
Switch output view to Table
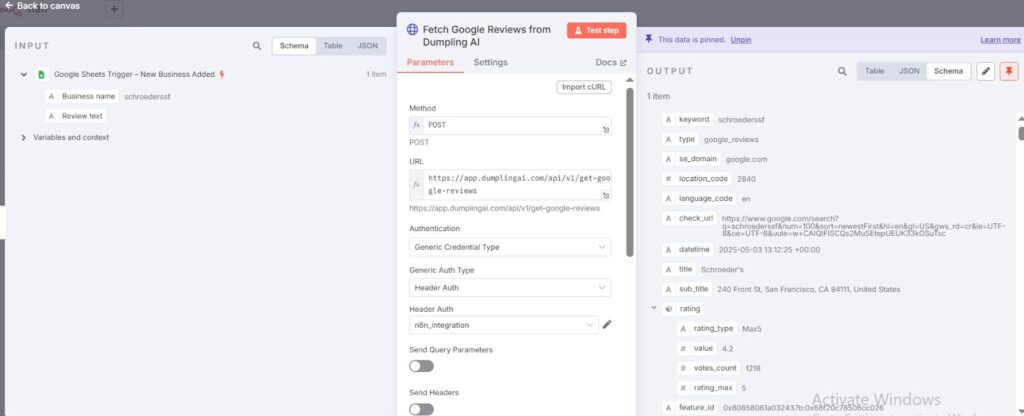[x=874, y=71]
